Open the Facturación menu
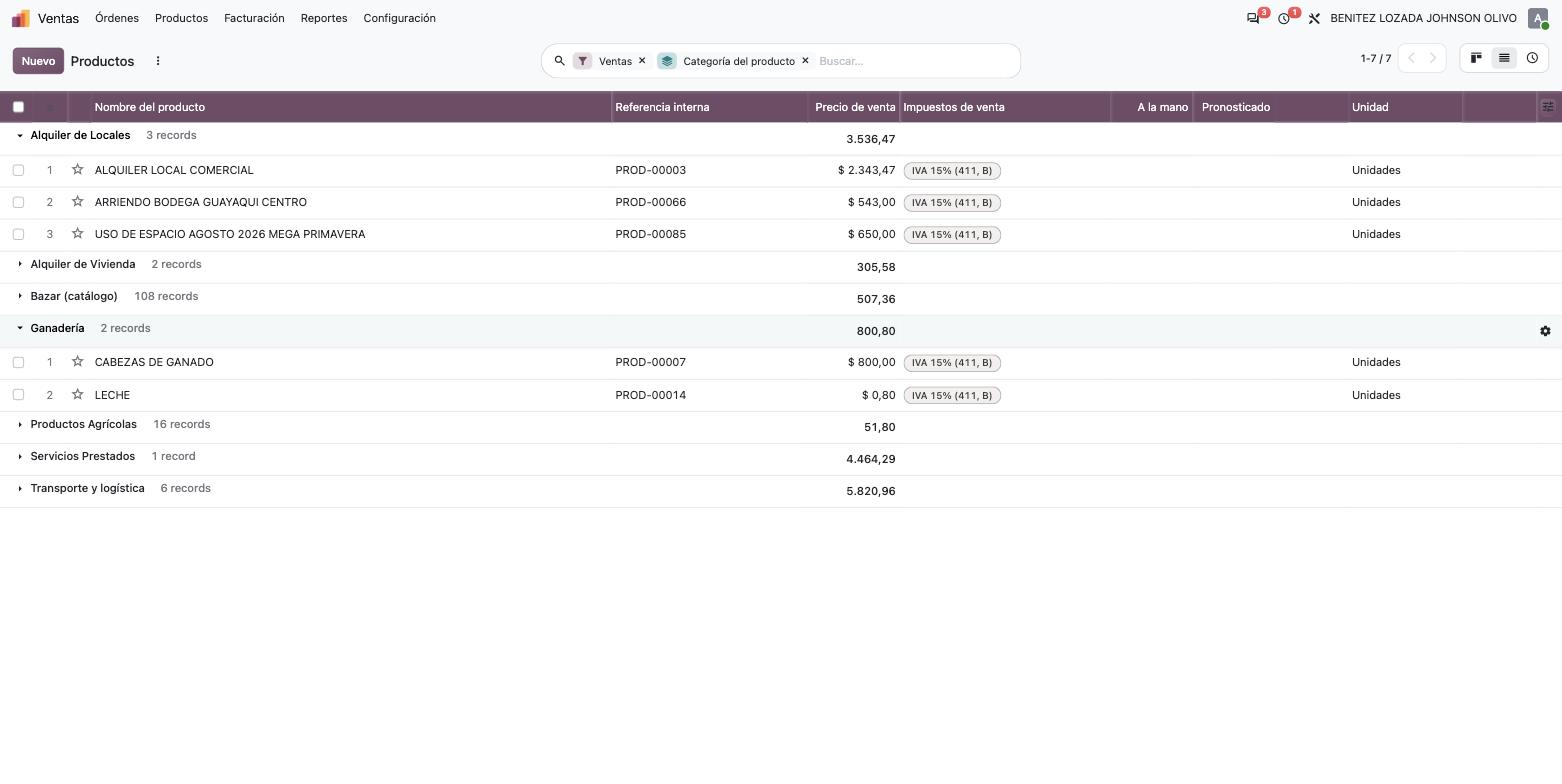Viewport: 1562px width, 784px height. 254,18
